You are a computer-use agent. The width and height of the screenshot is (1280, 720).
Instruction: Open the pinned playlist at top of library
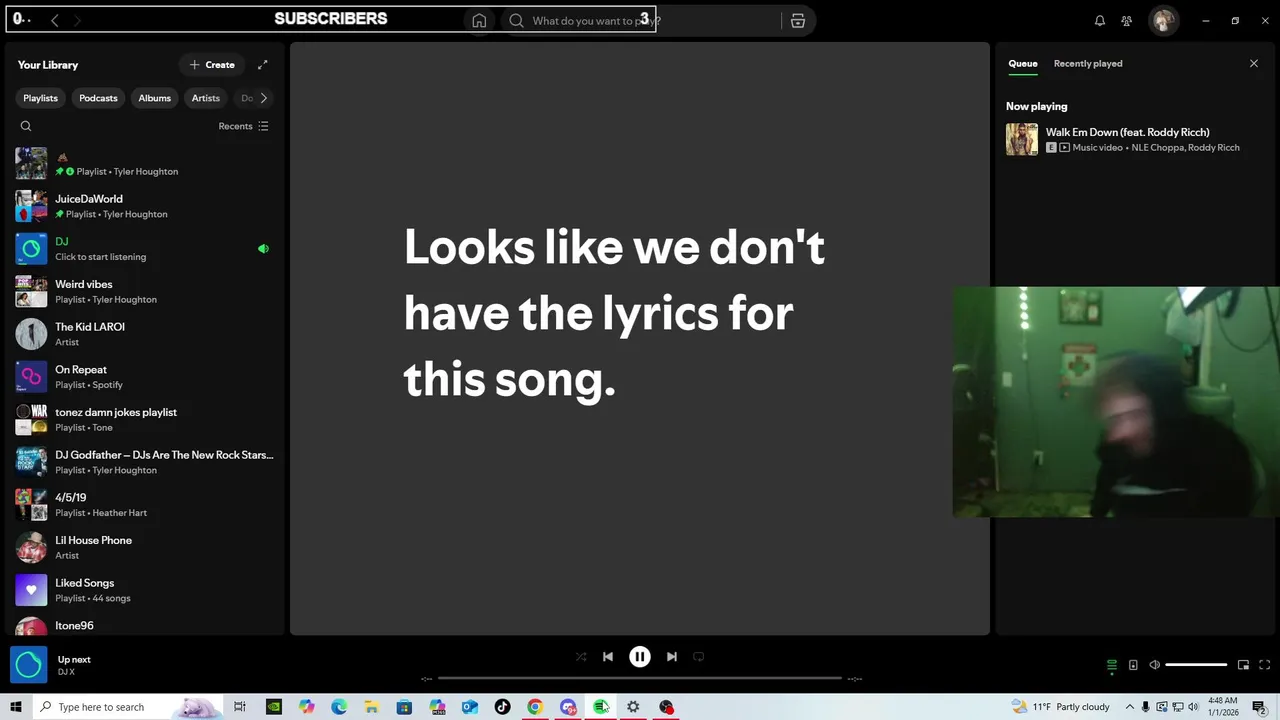pyautogui.click(x=144, y=164)
